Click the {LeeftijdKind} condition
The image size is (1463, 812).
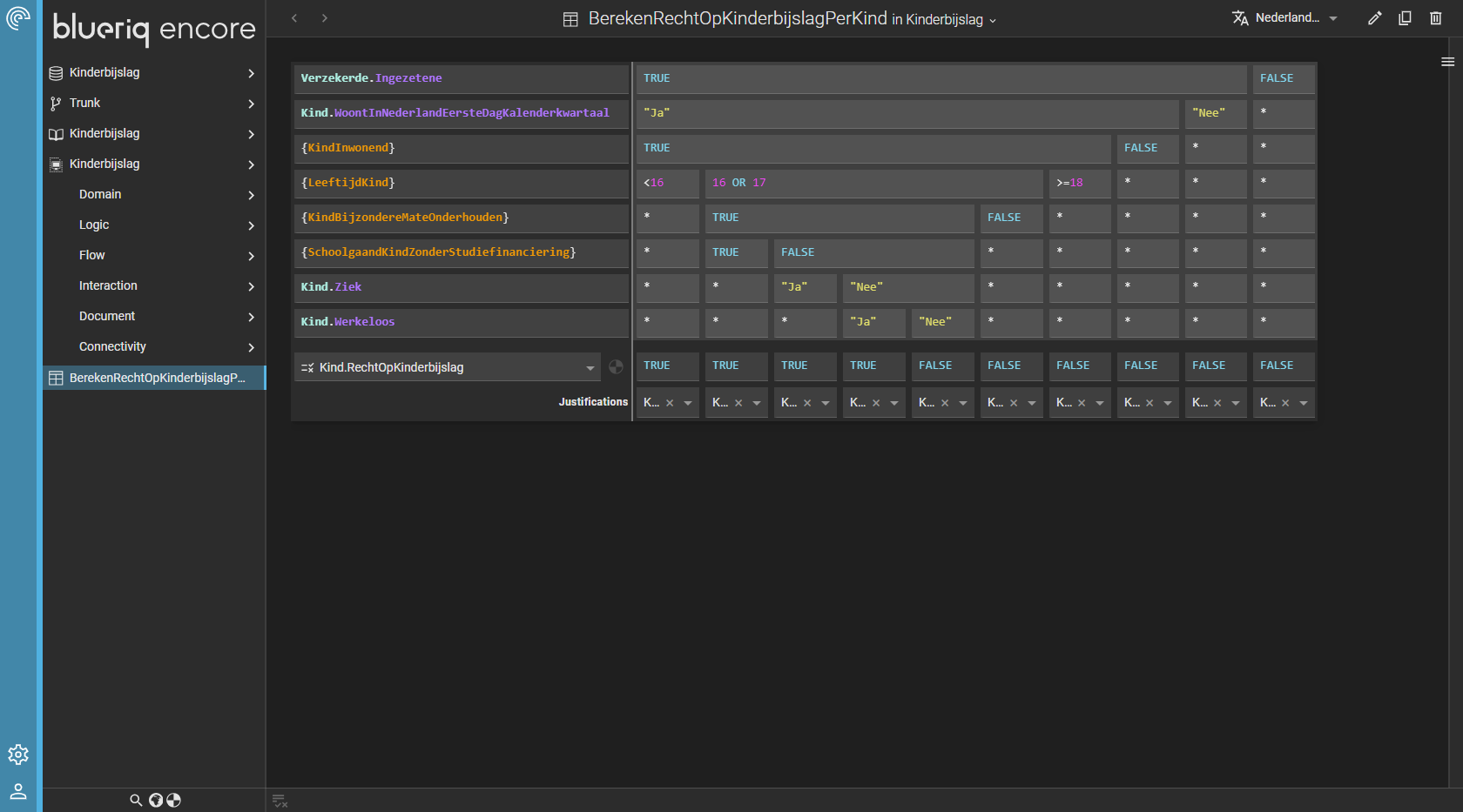tap(461, 183)
